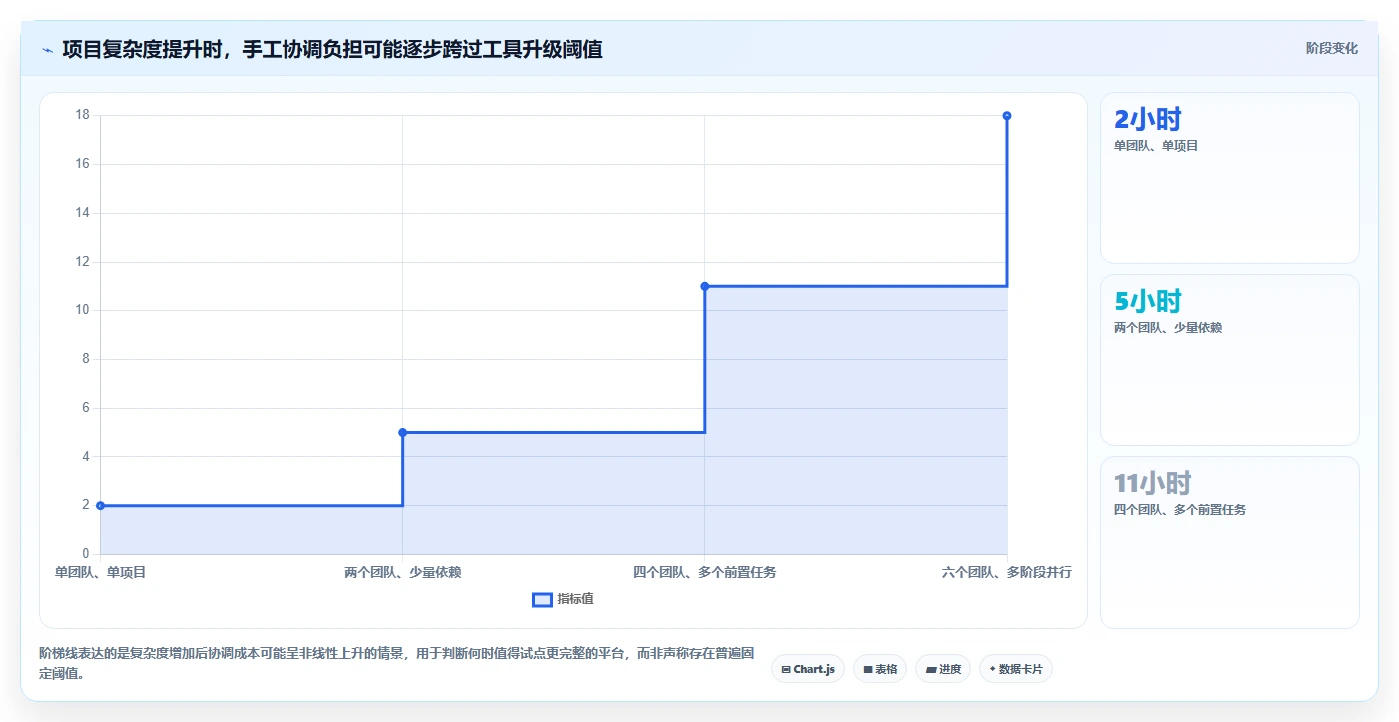This screenshot has width=1399, height=722.
Task: Click the x-axis label 两个团队、少量依赖
Action: point(402,572)
